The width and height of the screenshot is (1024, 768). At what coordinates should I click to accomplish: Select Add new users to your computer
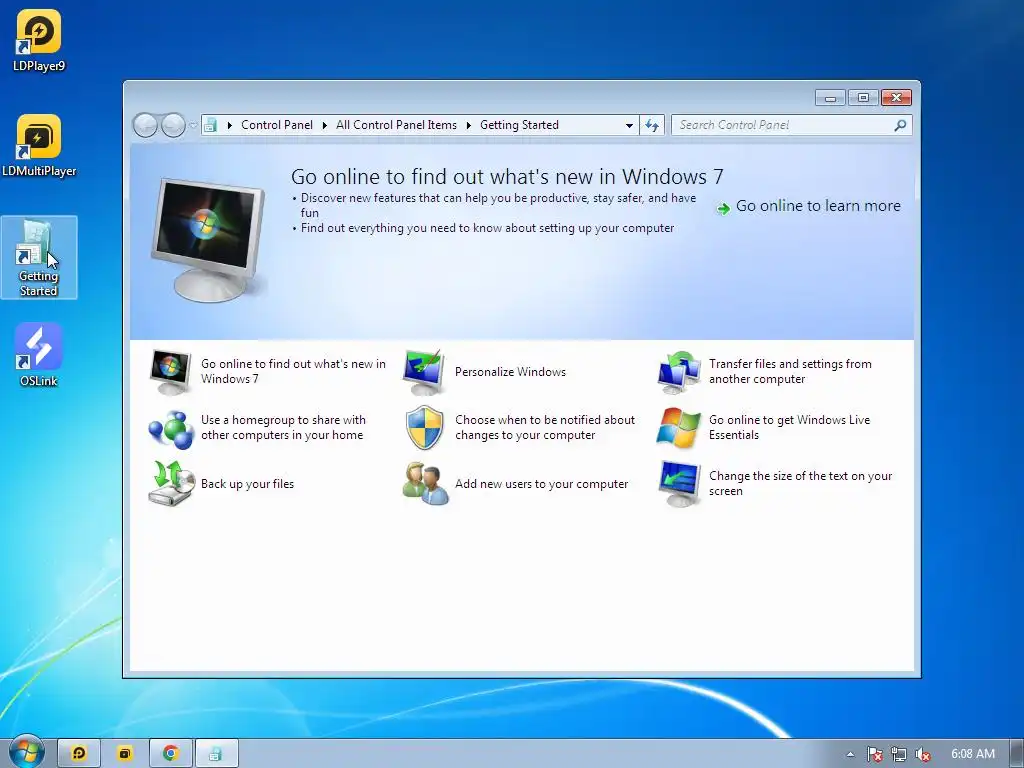[x=541, y=484]
